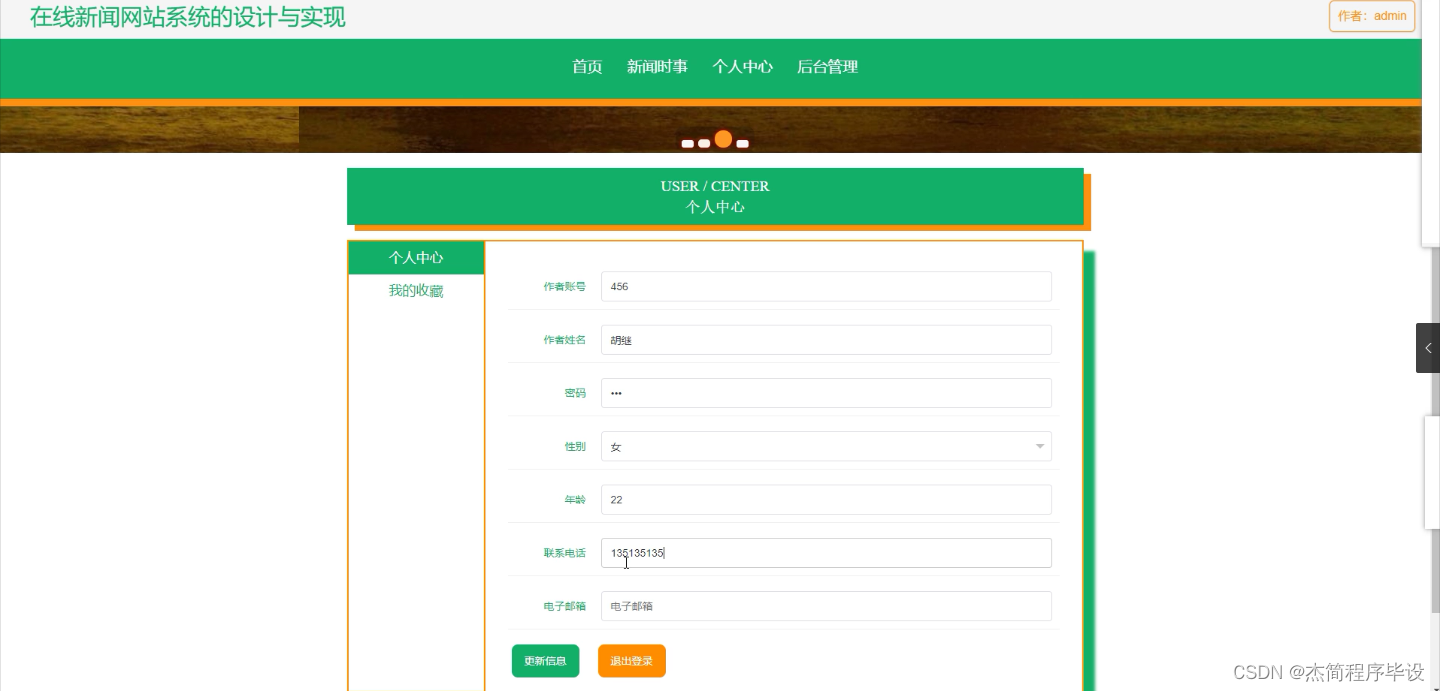
Task: Click the dropdown arrow next to 女
Action: pyautogui.click(x=1040, y=446)
